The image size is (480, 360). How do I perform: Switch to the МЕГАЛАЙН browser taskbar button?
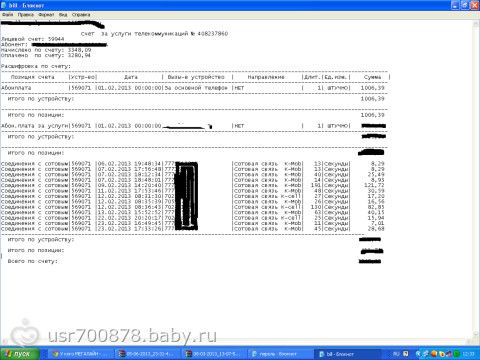(x=80, y=354)
